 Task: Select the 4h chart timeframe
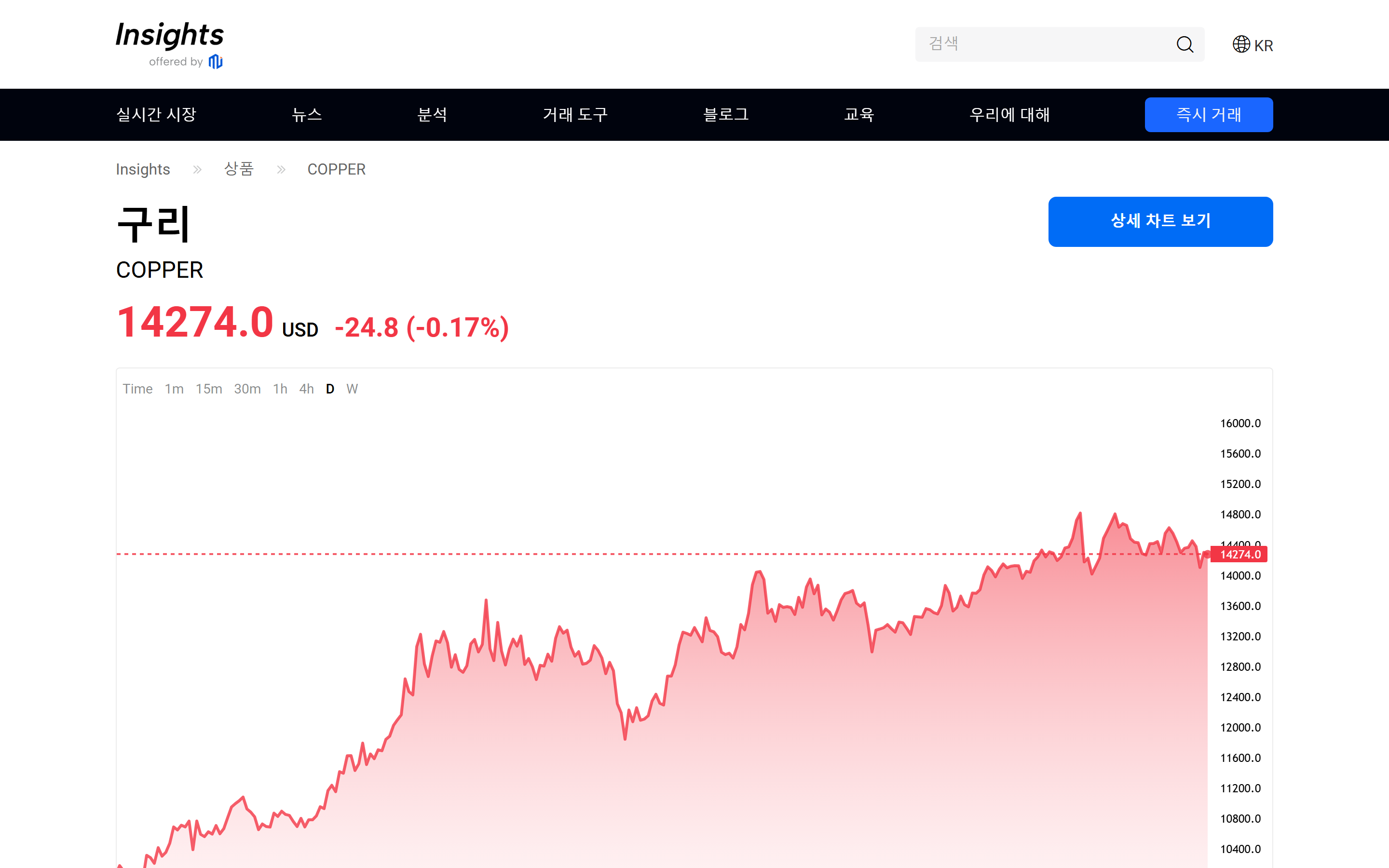point(307,389)
